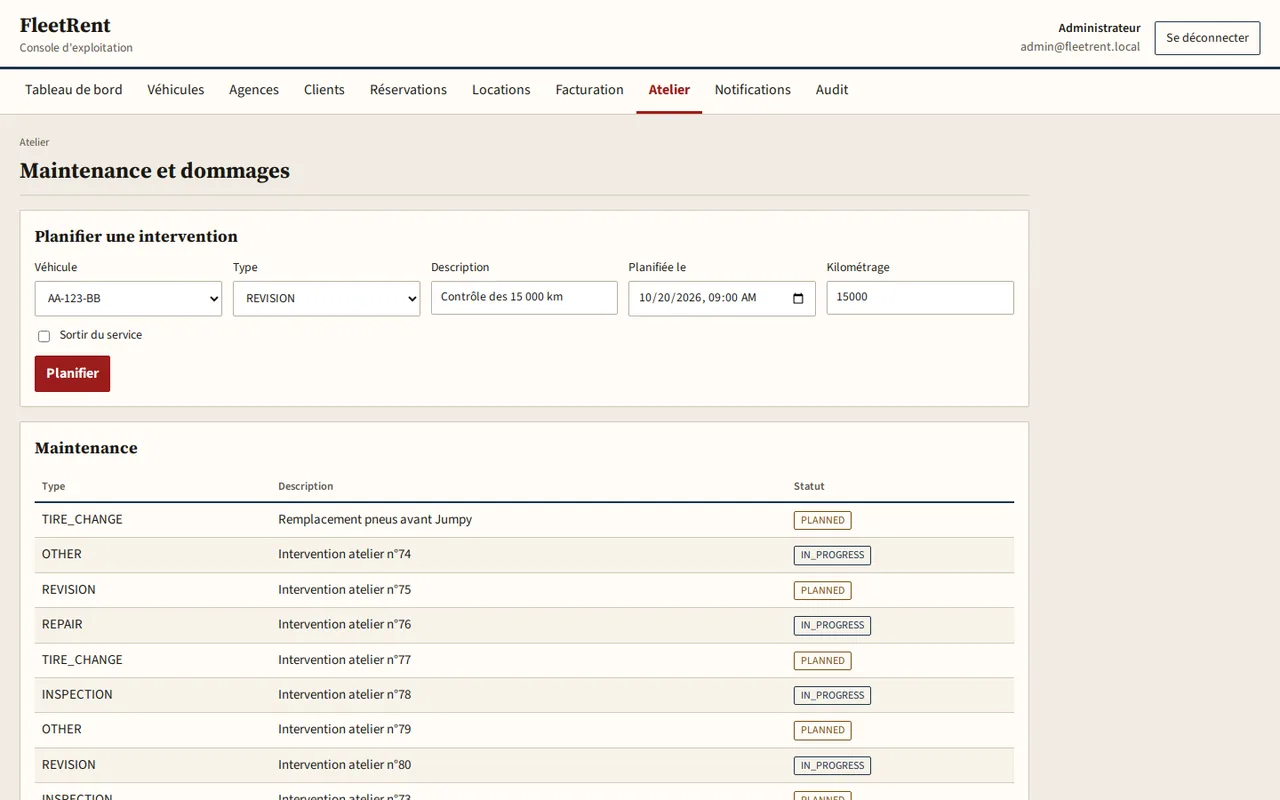Click the PLANNED badge for Intervention n°75
Viewport: 1280px width, 800px height.
coord(823,590)
